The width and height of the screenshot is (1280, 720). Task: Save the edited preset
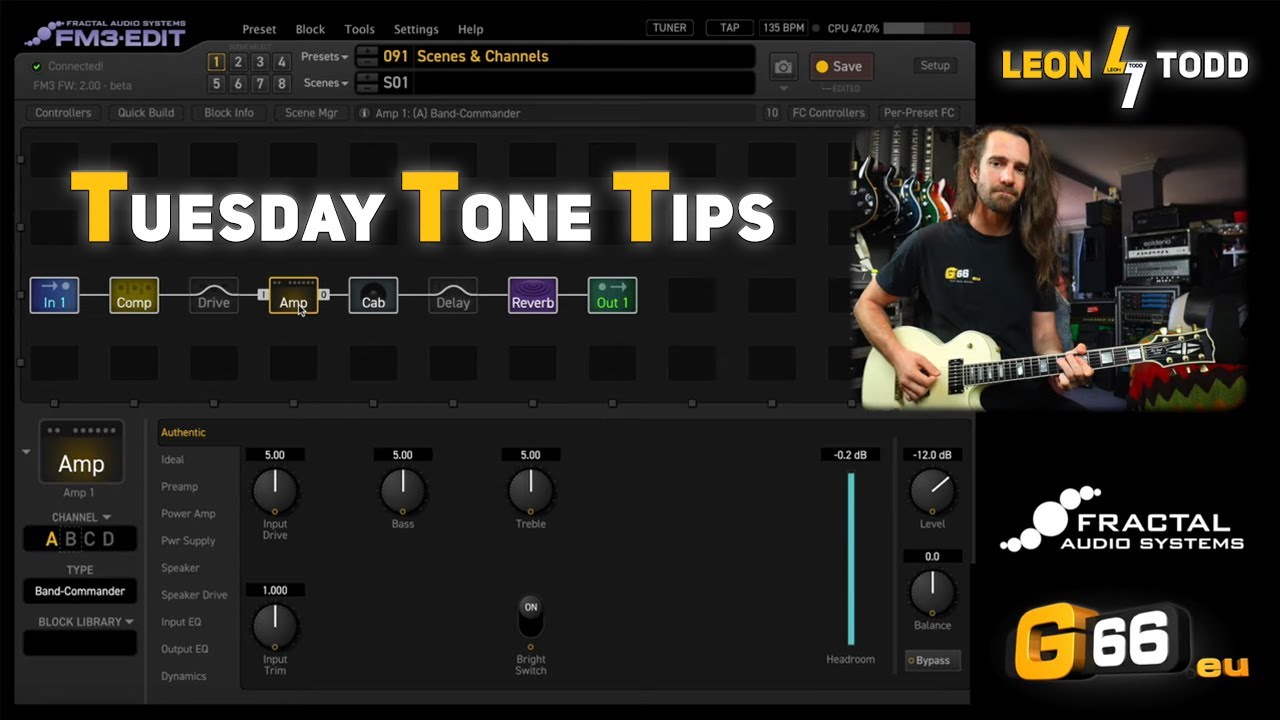click(839, 67)
